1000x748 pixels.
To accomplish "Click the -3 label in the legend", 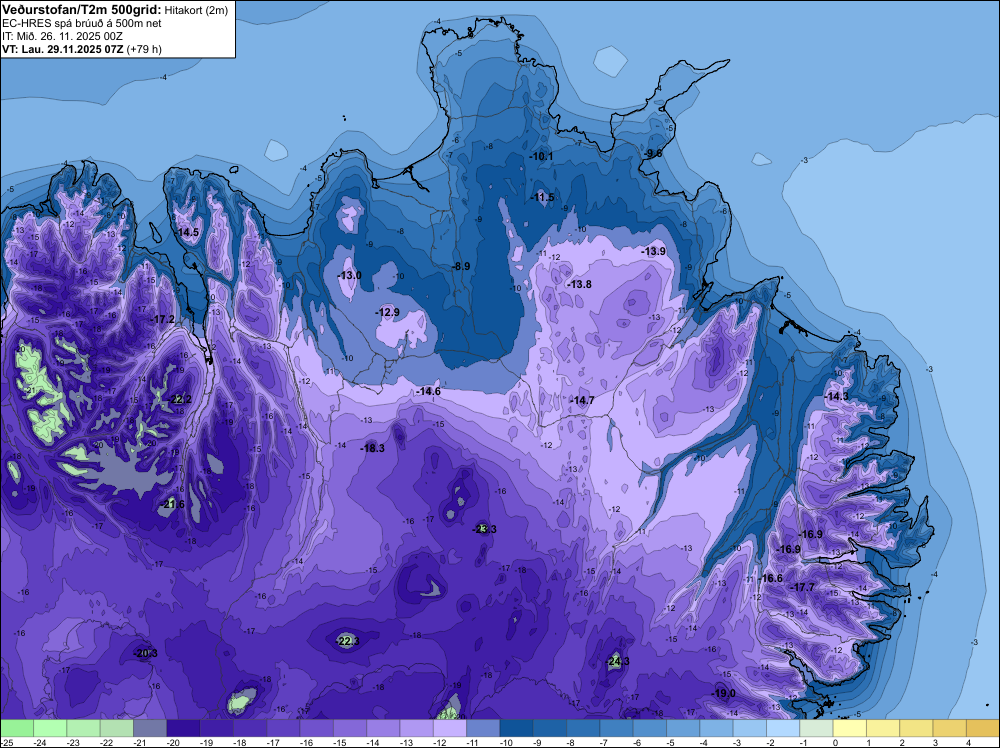I will (x=737, y=743).
